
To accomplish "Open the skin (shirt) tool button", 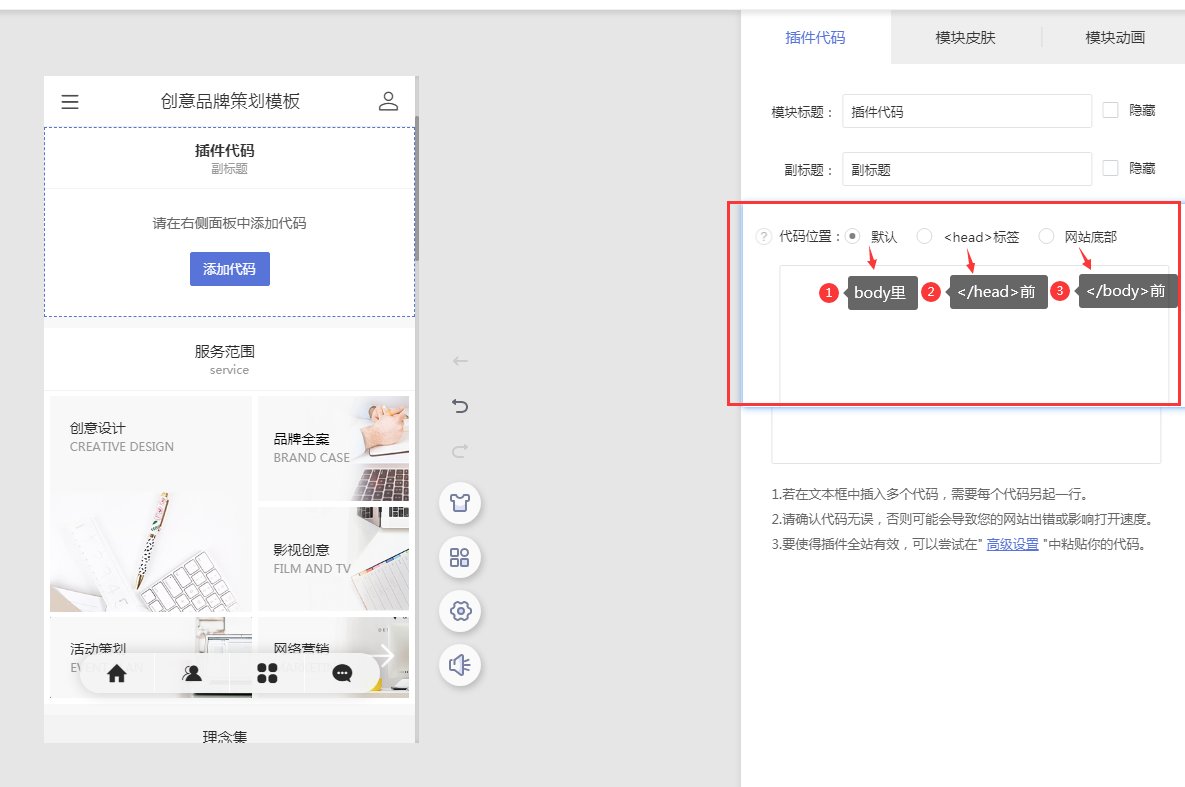I will click(460, 503).
